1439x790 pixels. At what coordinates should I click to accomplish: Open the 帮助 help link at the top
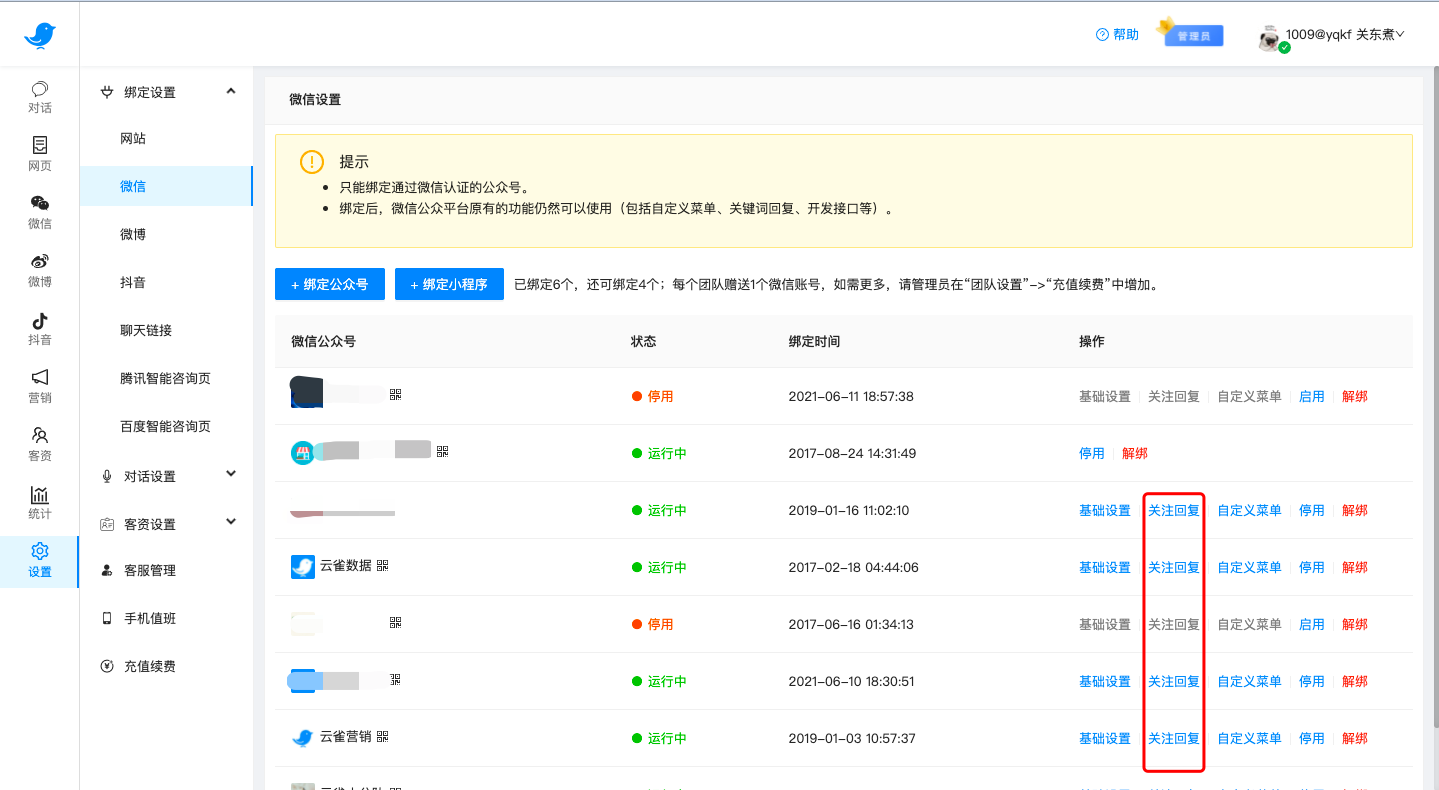coord(1116,34)
